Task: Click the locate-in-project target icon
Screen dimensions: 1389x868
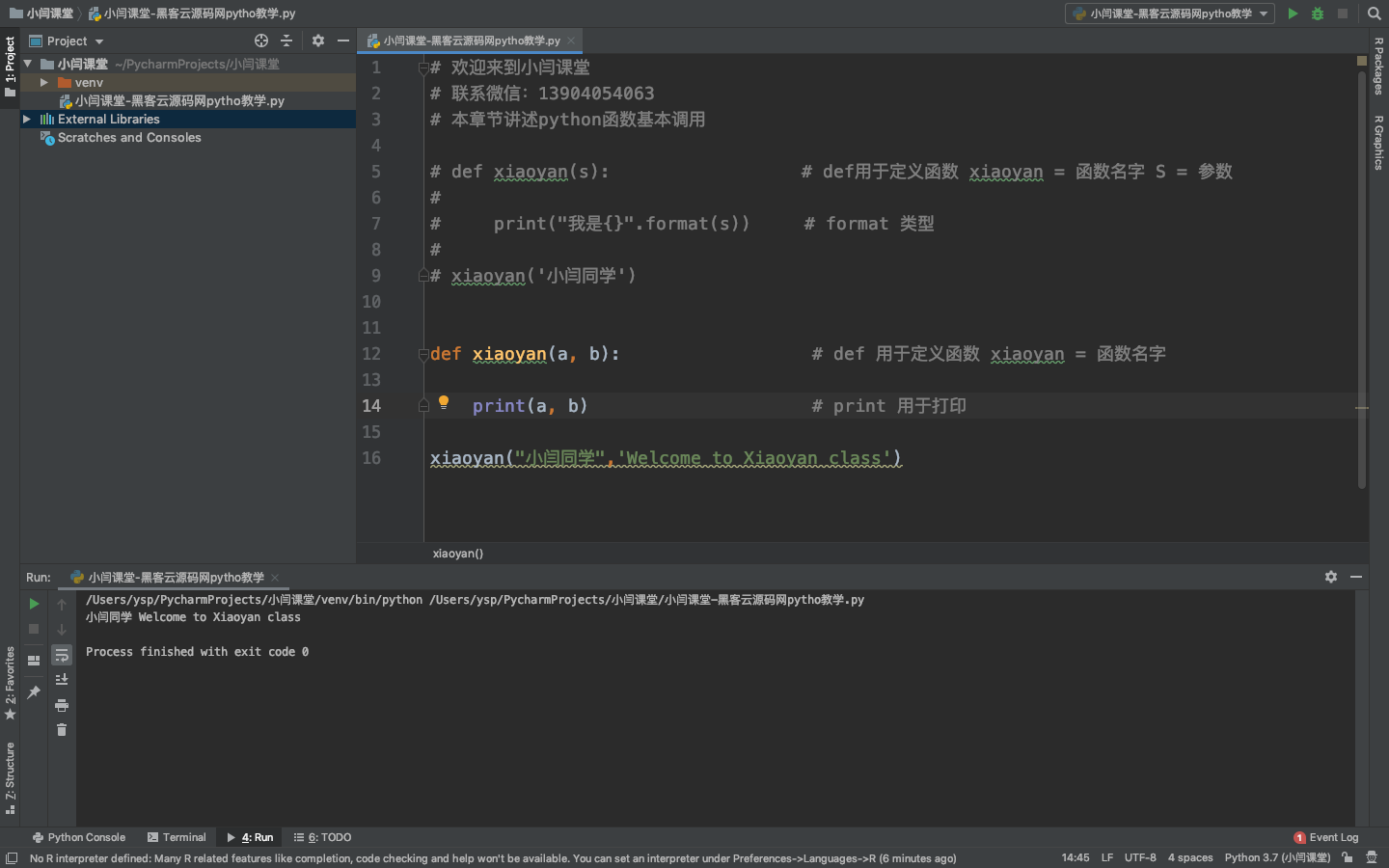Action: pos(261,41)
